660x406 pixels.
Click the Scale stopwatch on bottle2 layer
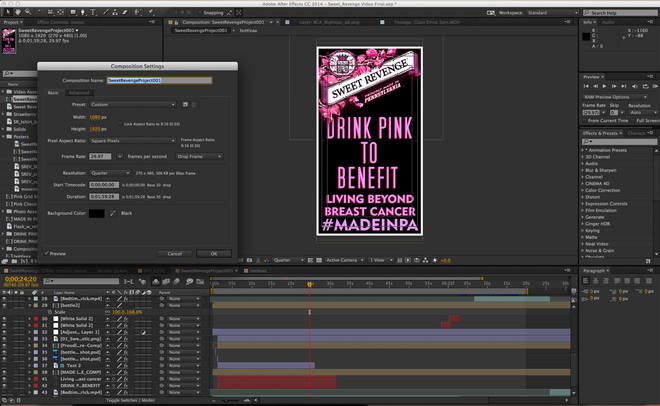pyautogui.click(x=50, y=312)
